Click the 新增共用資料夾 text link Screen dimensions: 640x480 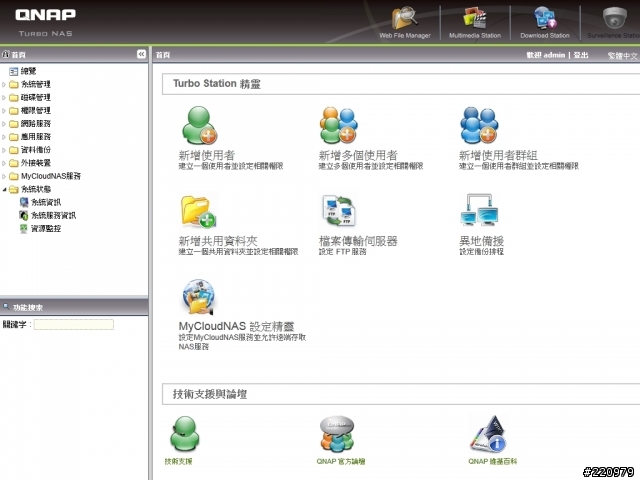(x=218, y=241)
